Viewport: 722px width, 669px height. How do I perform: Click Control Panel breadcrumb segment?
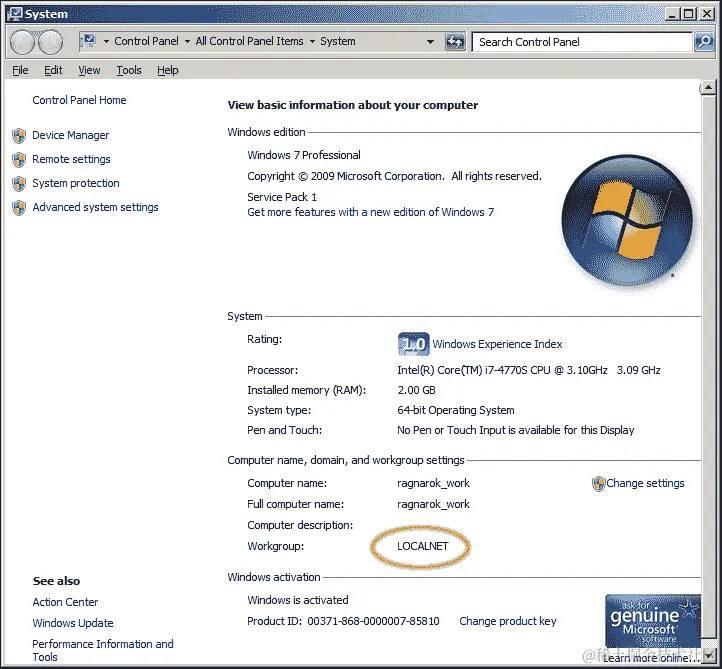tap(146, 41)
